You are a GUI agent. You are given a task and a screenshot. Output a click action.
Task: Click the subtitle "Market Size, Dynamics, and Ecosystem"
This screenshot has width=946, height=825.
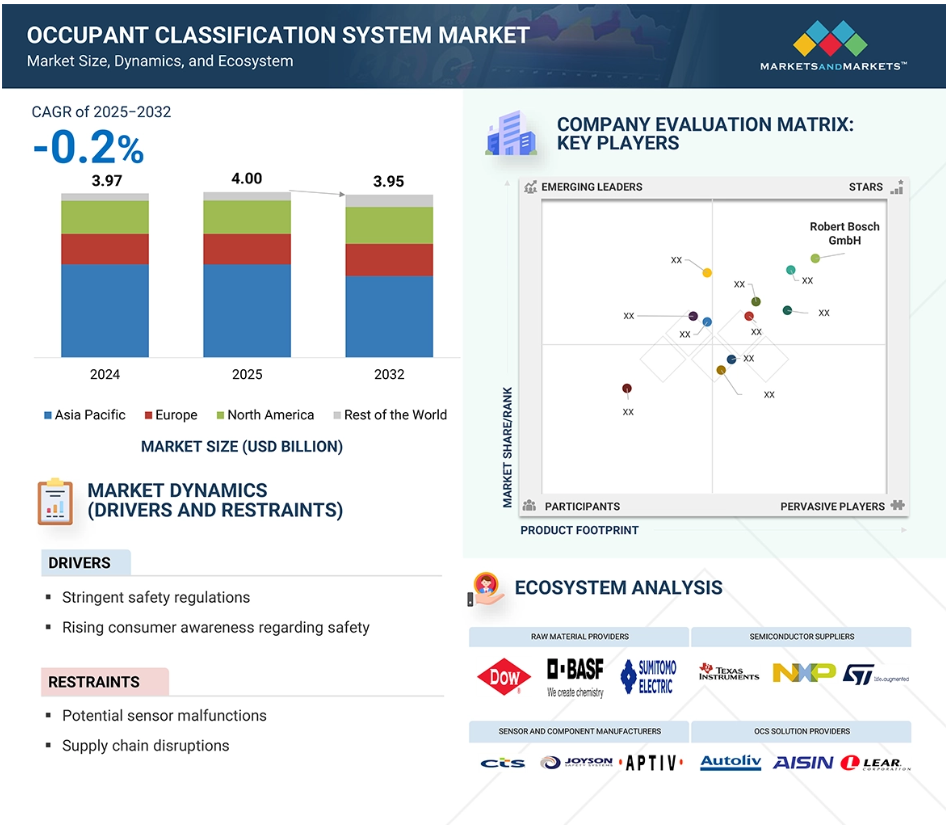(x=160, y=61)
